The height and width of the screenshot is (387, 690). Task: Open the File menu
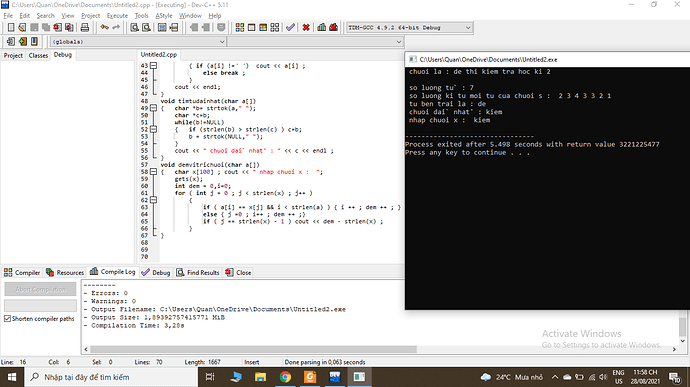(8, 15)
